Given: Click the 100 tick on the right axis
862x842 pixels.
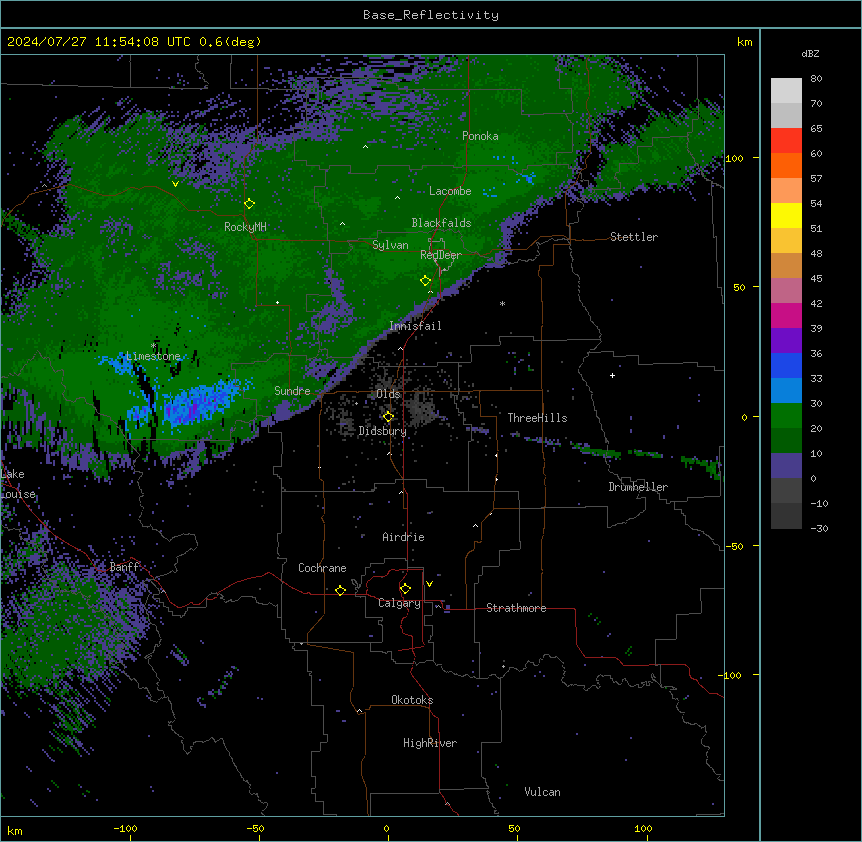Looking at the screenshot, I should coord(734,158).
